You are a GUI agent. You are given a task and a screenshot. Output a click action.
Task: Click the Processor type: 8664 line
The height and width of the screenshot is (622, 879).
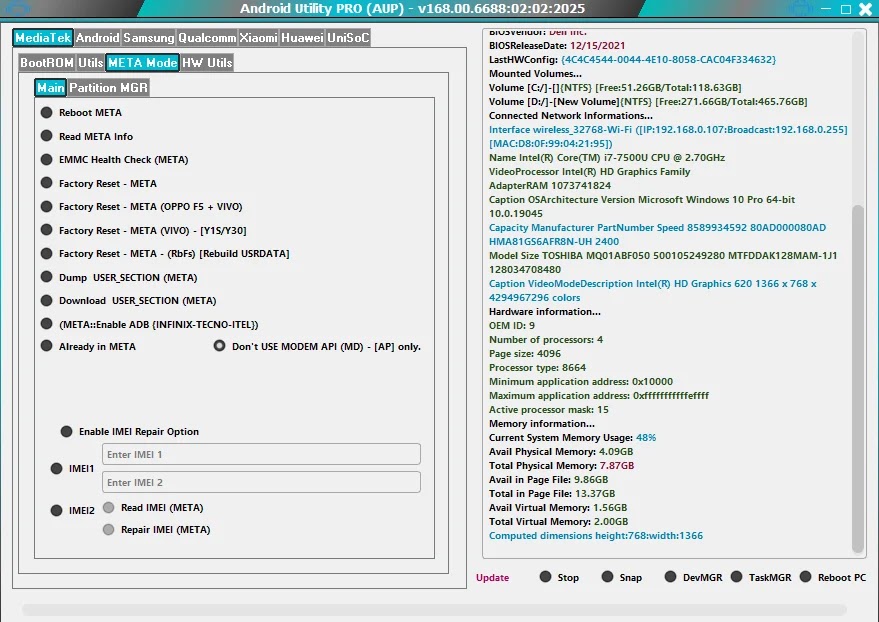point(538,368)
